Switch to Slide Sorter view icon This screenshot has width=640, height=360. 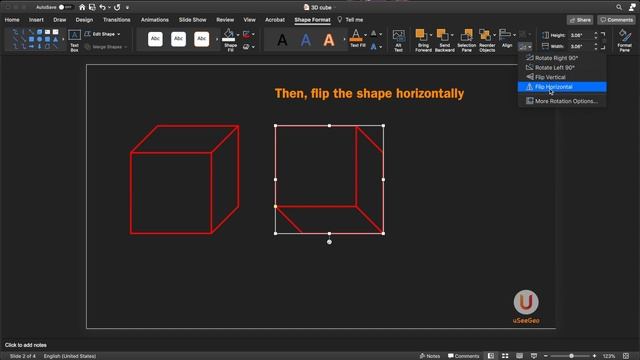(x=505, y=356)
